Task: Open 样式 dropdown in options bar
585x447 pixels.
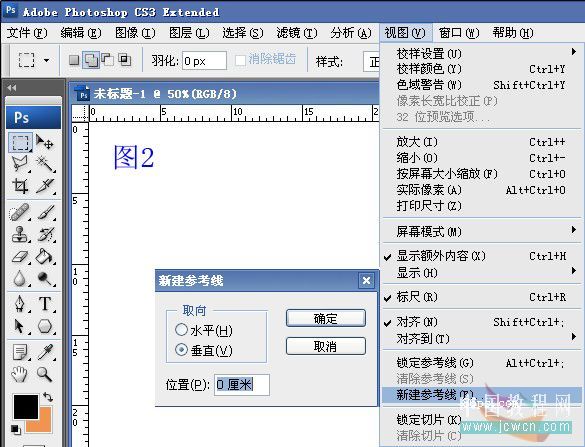Action: tap(372, 62)
